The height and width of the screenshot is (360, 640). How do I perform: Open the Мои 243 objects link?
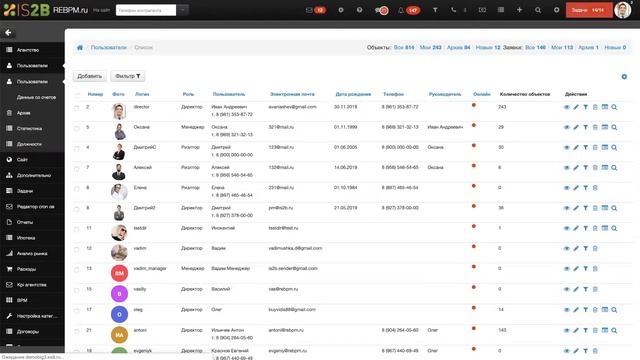(x=431, y=47)
